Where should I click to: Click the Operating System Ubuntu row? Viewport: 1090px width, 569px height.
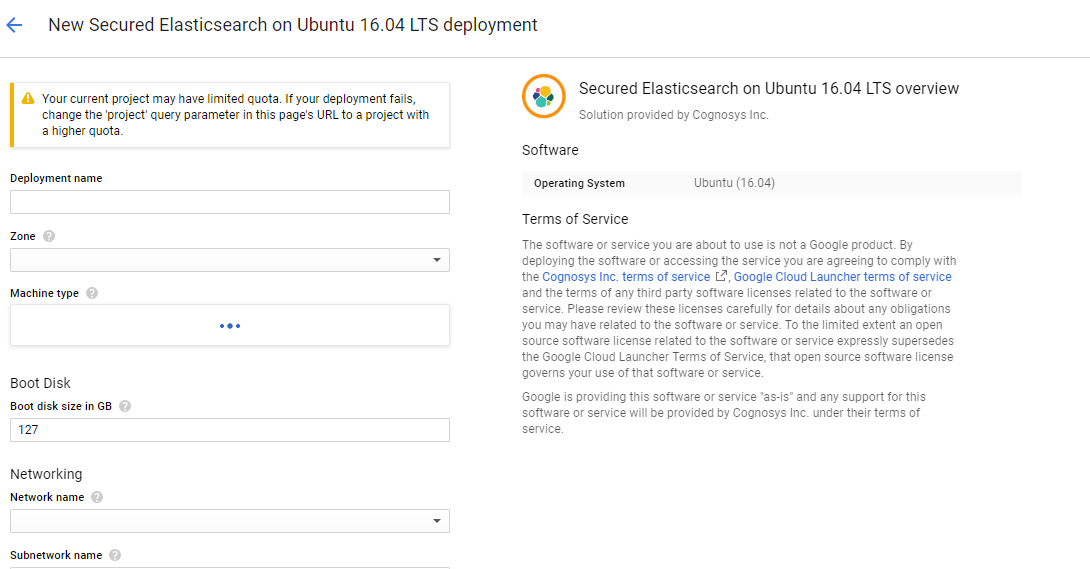(x=771, y=183)
